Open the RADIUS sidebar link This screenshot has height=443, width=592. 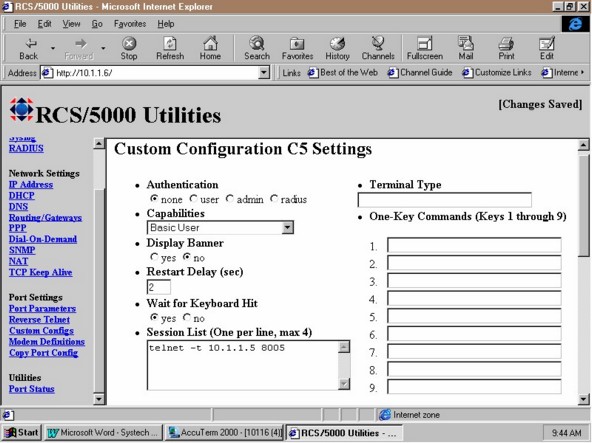(x=26, y=148)
